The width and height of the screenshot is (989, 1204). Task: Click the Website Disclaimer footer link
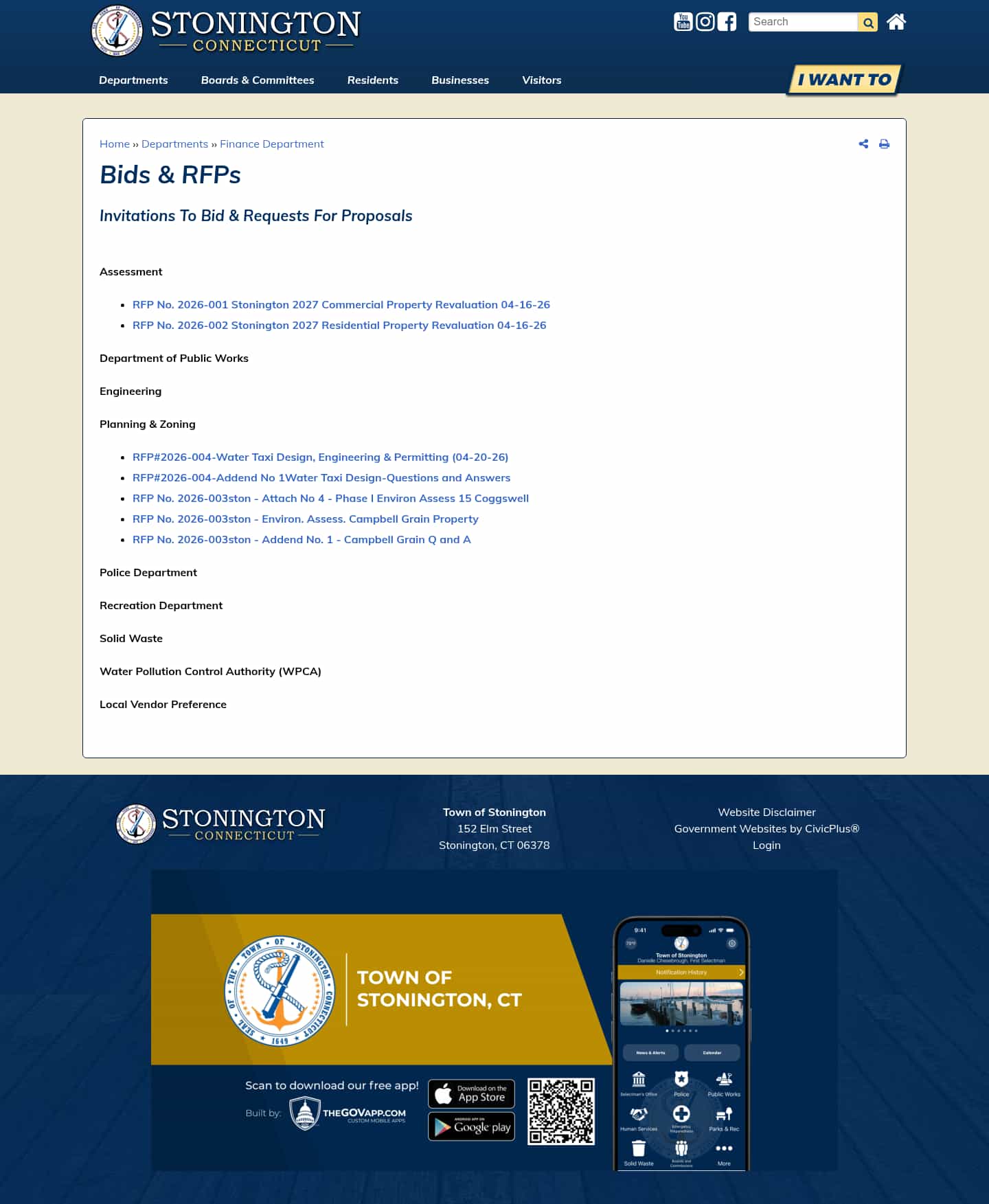766,812
